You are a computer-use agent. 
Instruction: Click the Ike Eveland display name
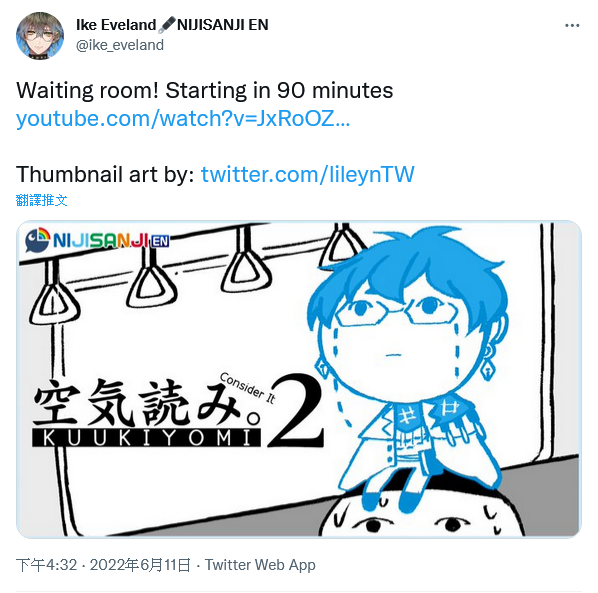(x=116, y=25)
